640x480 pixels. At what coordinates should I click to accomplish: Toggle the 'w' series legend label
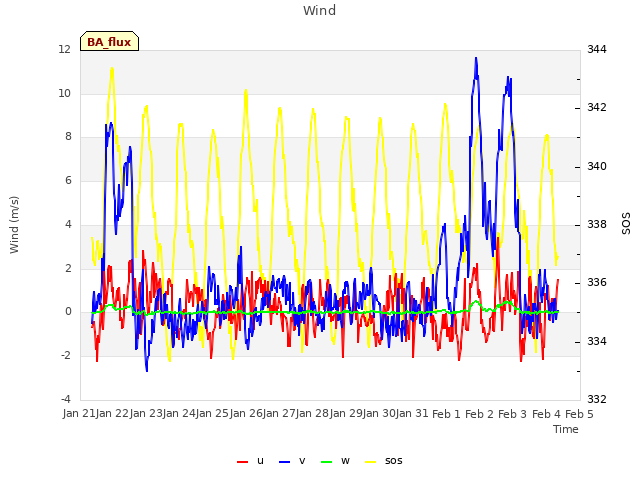[345, 461]
